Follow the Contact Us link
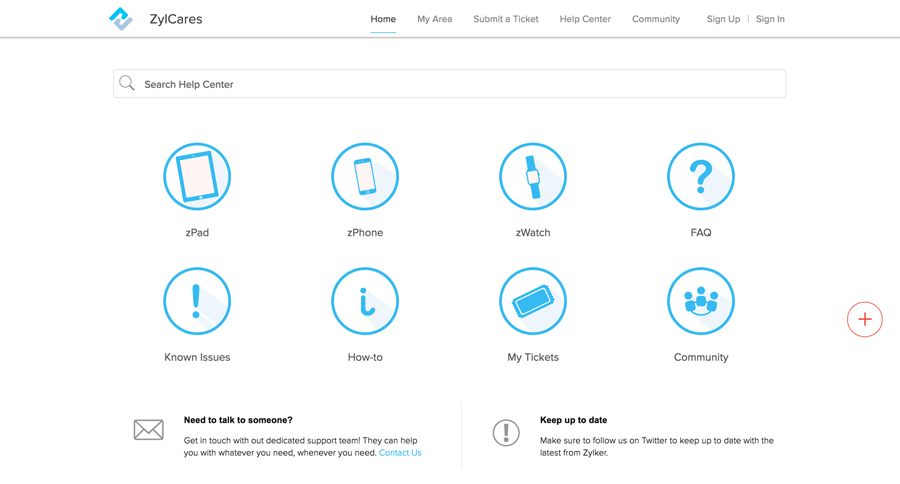Image resolution: width=900 pixels, height=484 pixels. (x=400, y=453)
